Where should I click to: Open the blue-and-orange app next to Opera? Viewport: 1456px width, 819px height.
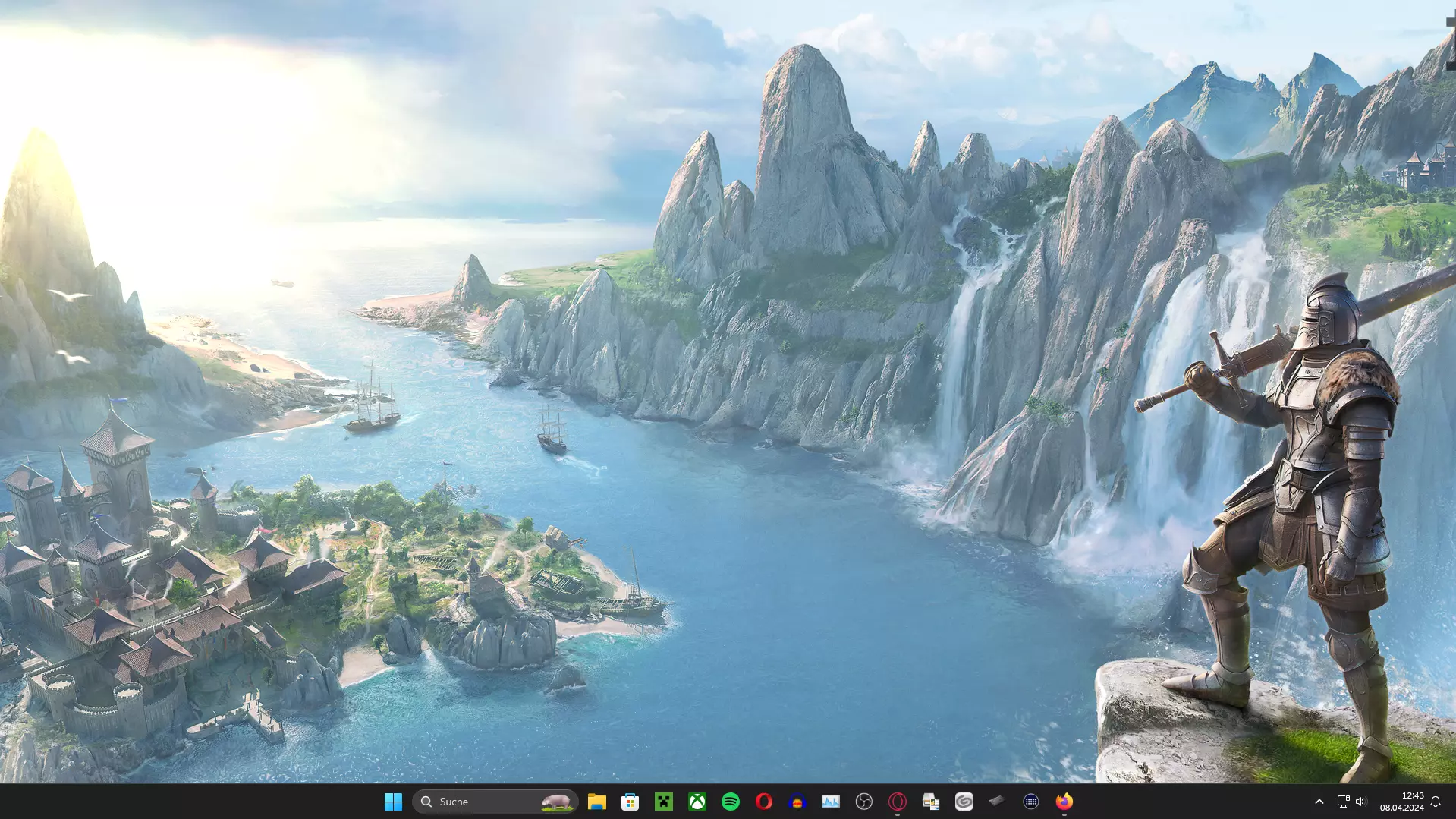[x=797, y=802]
